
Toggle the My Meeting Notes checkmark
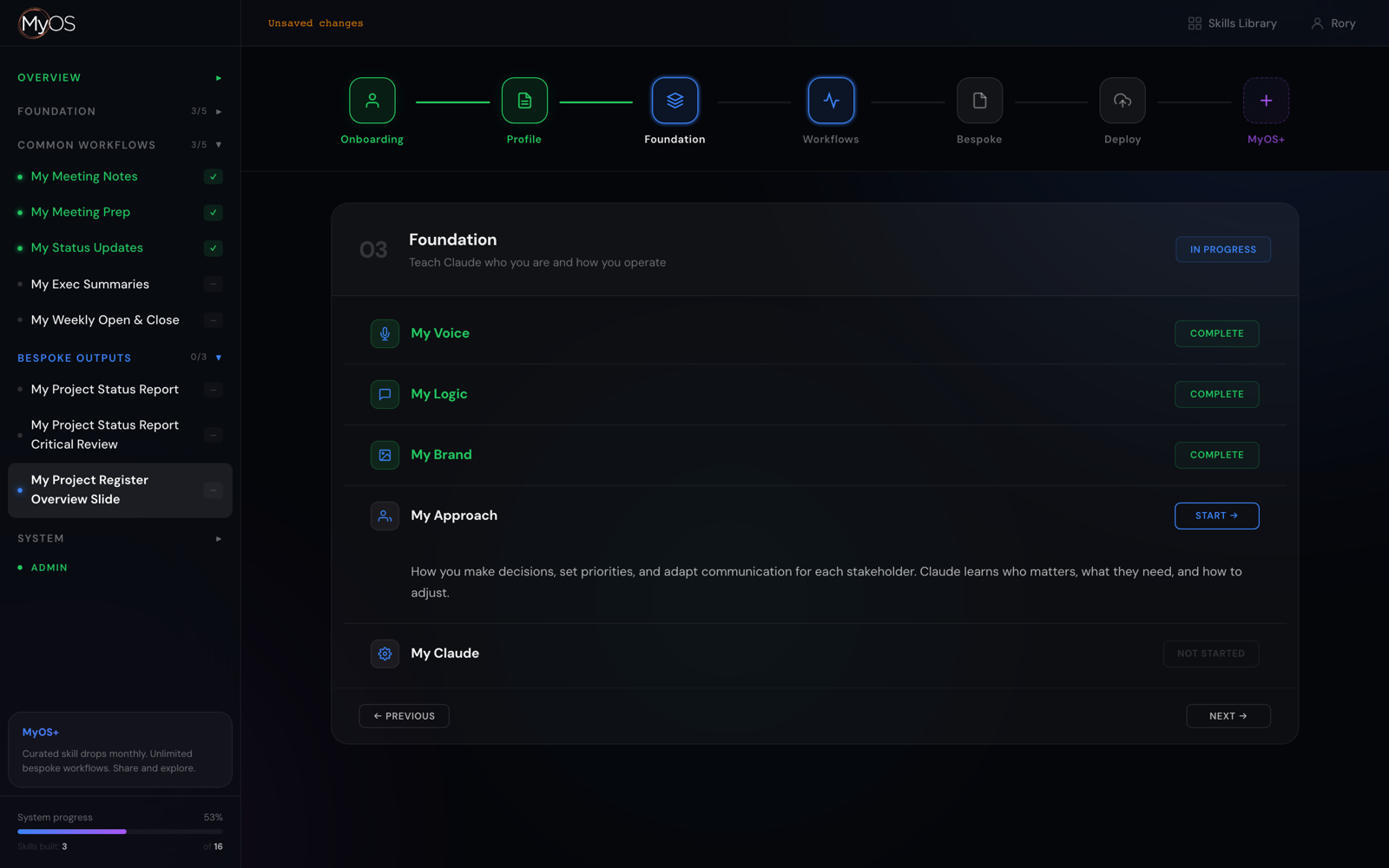coord(214,176)
